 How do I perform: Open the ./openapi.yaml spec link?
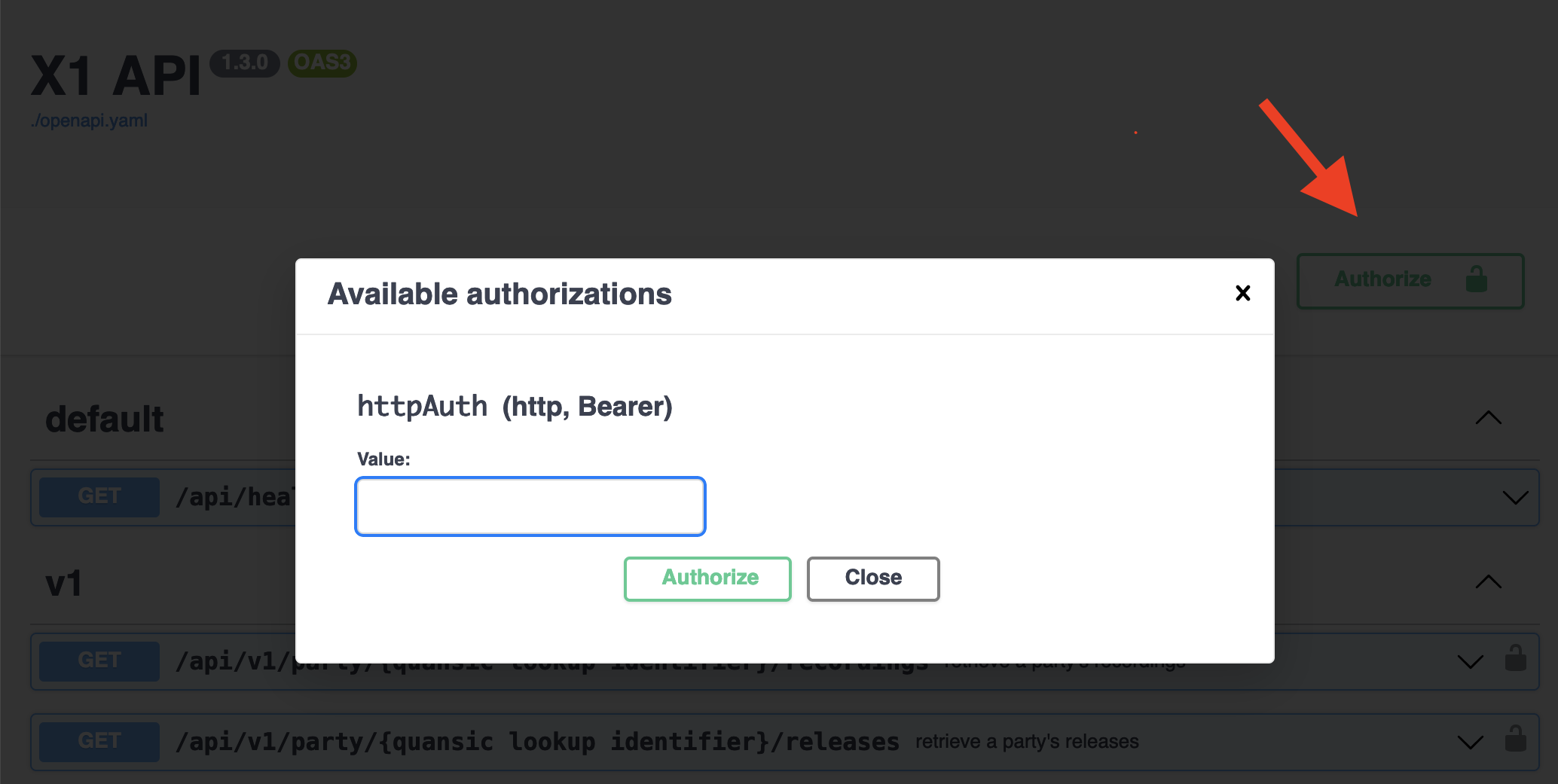88,119
